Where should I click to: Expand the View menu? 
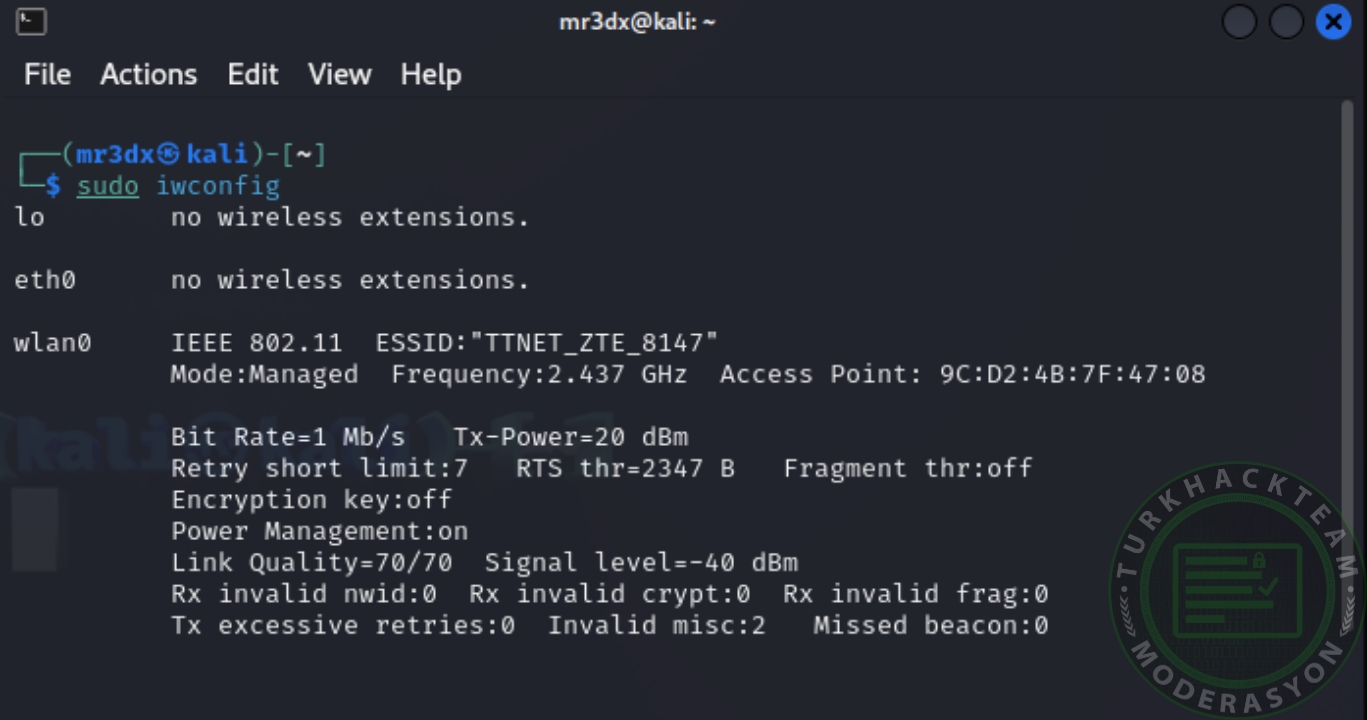tap(339, 75)
